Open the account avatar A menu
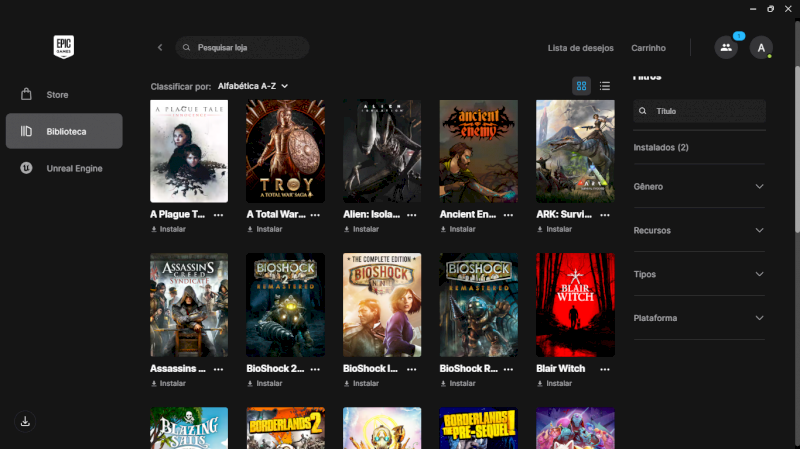800x449 pixels. pyautogui.click(x=761, y=47)
